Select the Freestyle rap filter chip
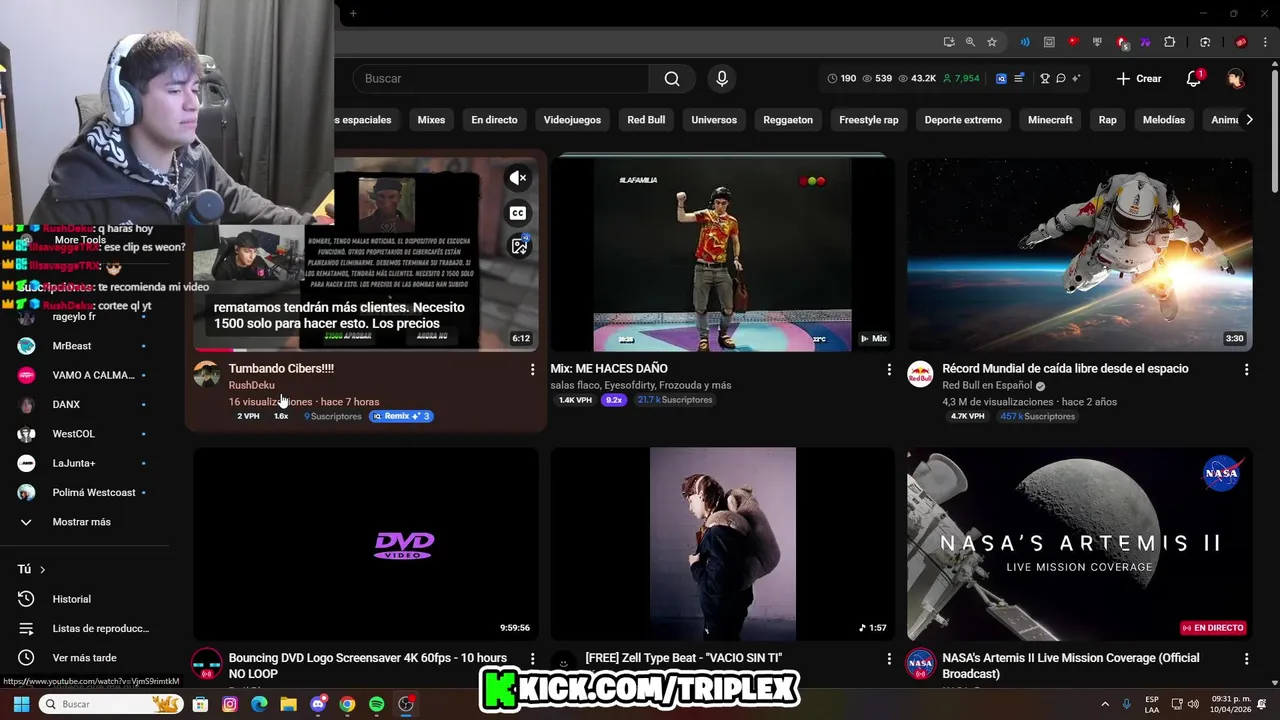The width and height of the screenshot is (1280, 720). click(868, 120)
